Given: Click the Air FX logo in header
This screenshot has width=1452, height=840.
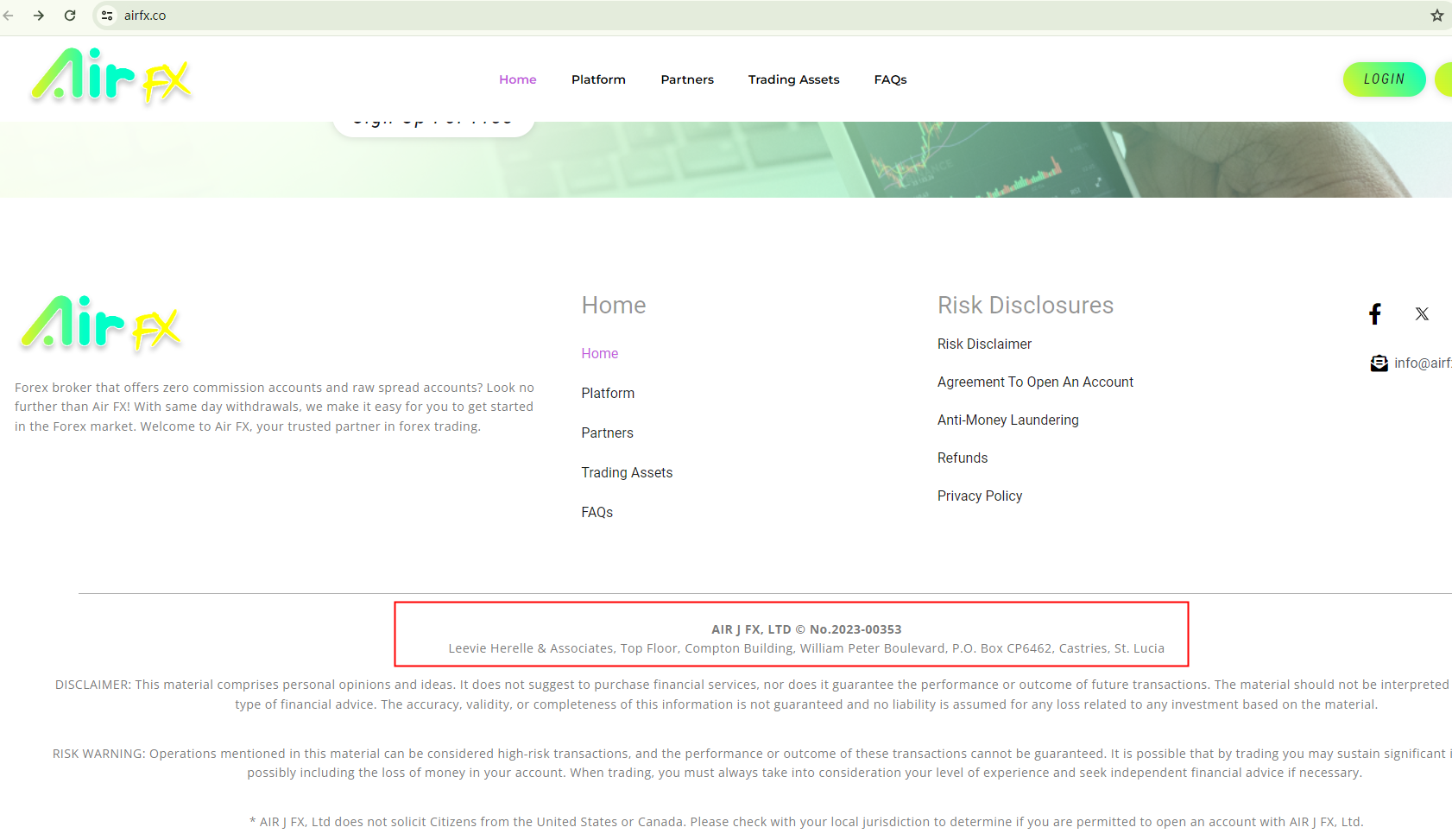Looking at the screenshot, I should point(110,76).
